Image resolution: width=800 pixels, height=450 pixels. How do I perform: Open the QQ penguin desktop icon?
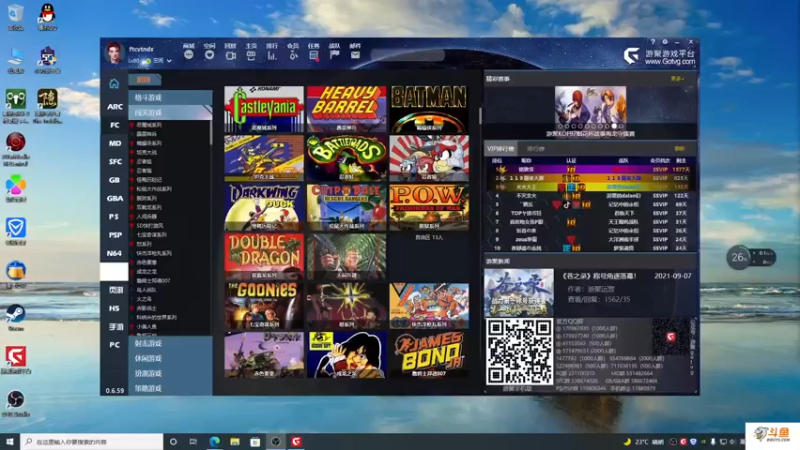pos(47,17)
